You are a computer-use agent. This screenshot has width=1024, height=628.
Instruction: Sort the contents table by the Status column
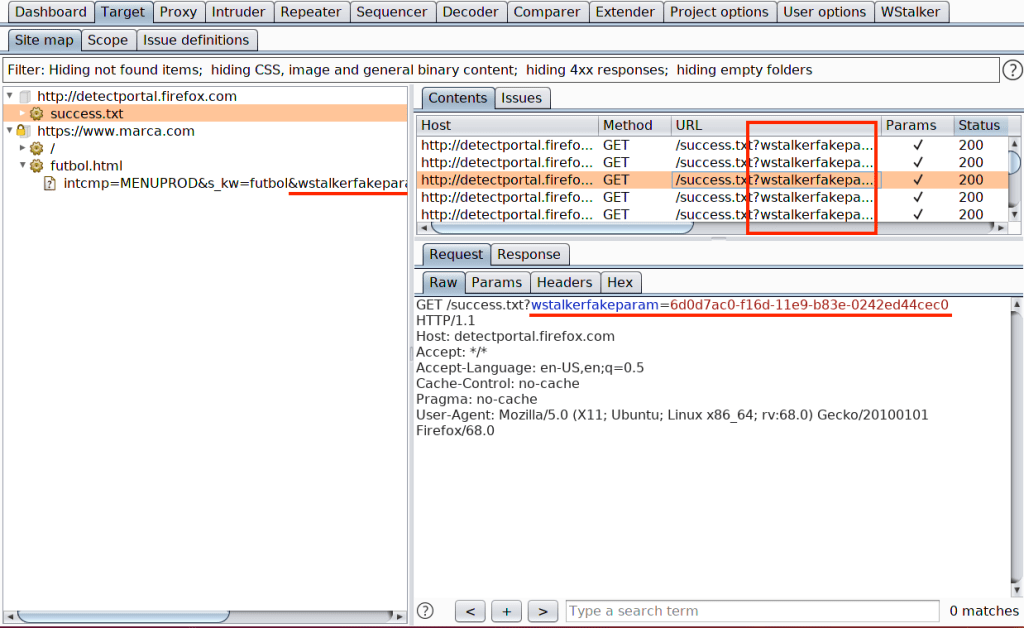coord(979,125)
